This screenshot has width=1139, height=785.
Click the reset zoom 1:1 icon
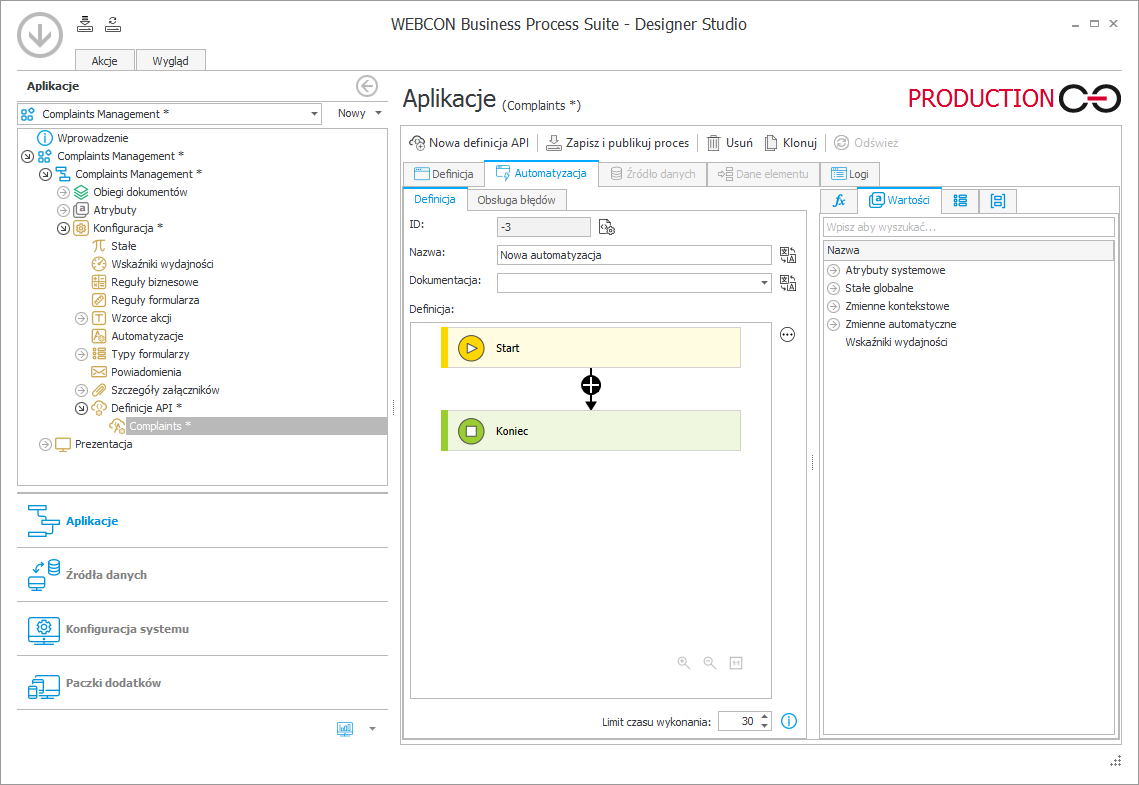click(x=736, y=663)
